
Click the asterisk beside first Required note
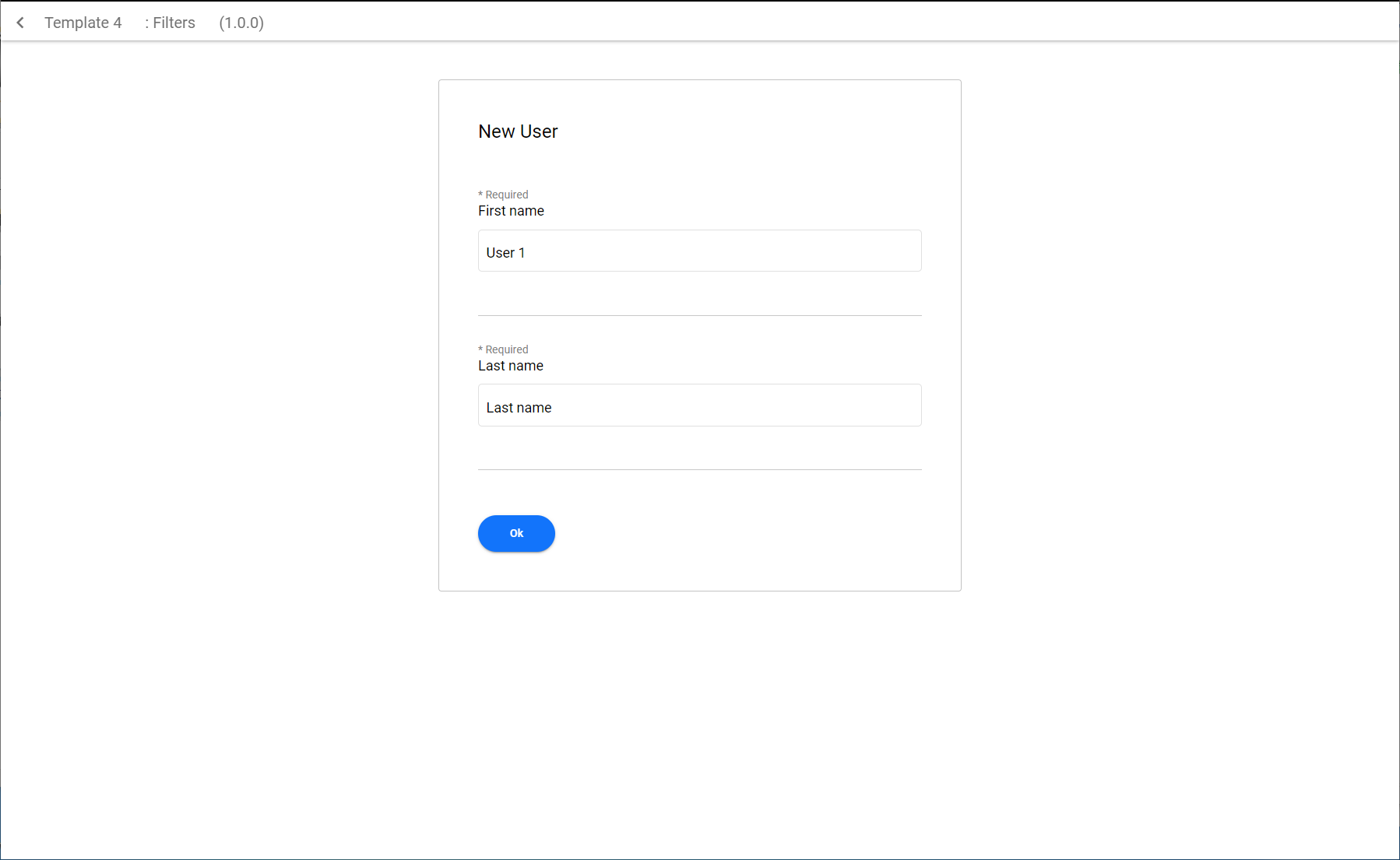tap(480, 194)
